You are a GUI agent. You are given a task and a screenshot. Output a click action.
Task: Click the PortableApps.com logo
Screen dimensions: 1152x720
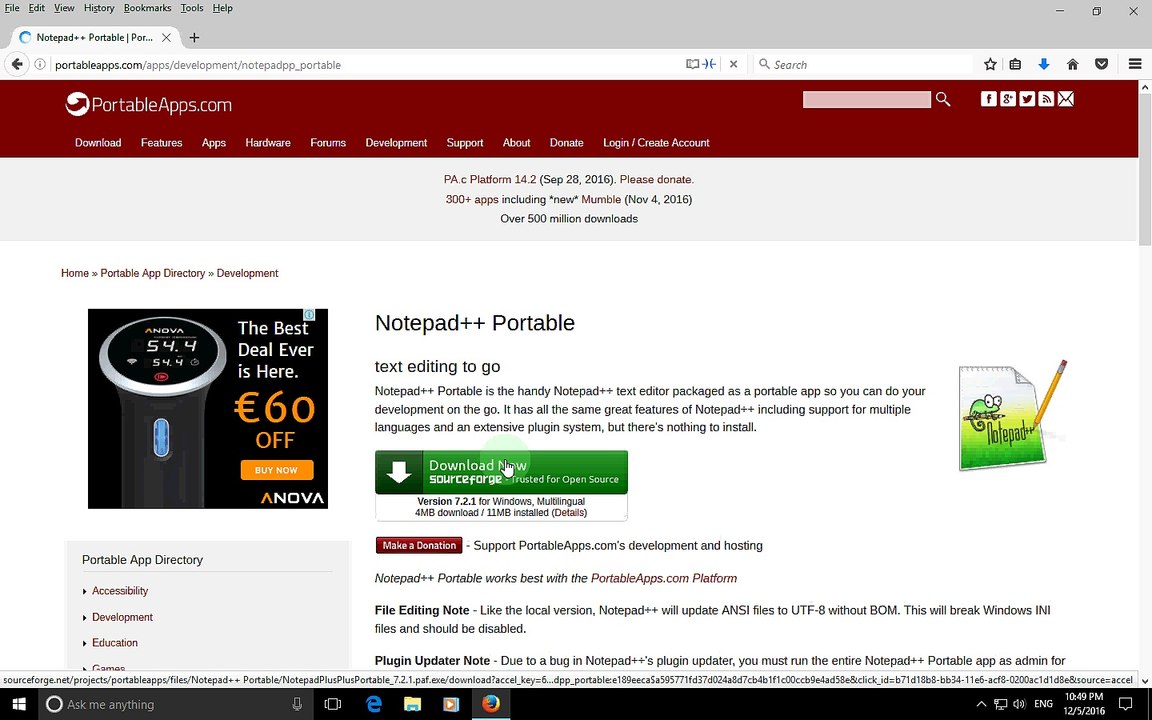[148, 104]
